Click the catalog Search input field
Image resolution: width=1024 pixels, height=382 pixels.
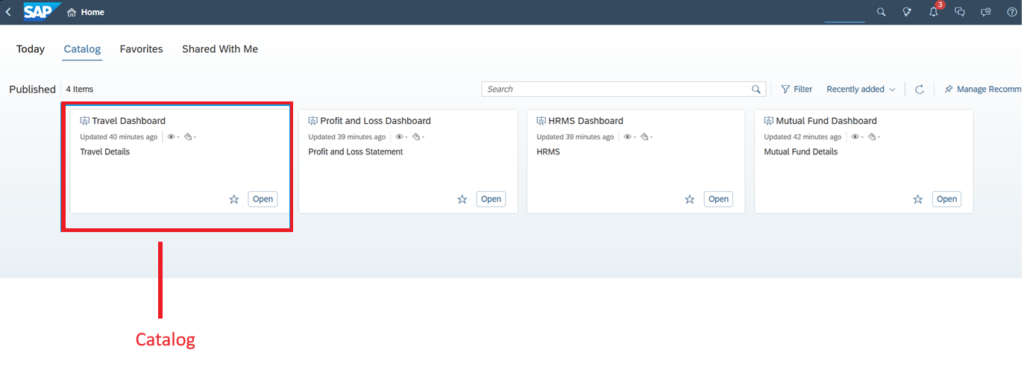click(623, 89)
